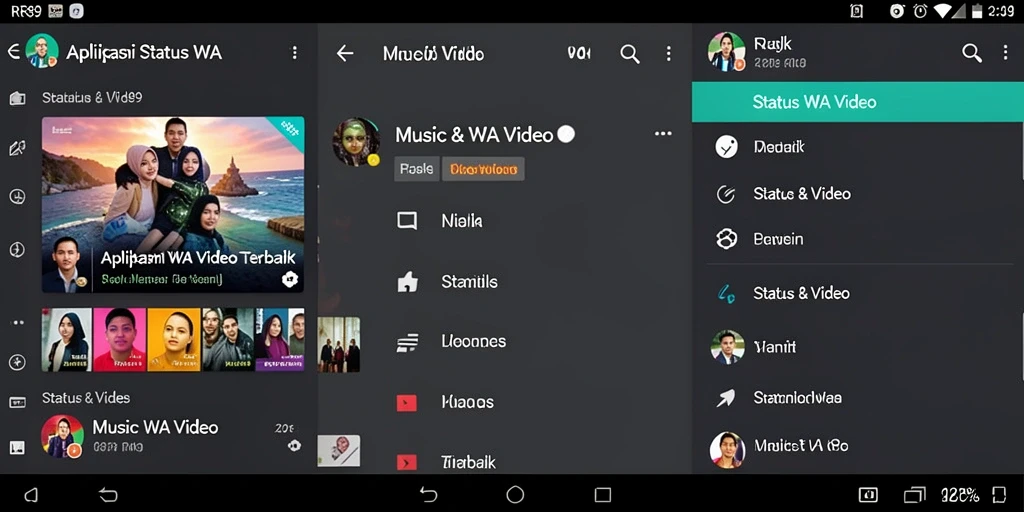The image size is (1024, 512).
Task: Open Music WA Video list row
Action: [x=173, y=437]
